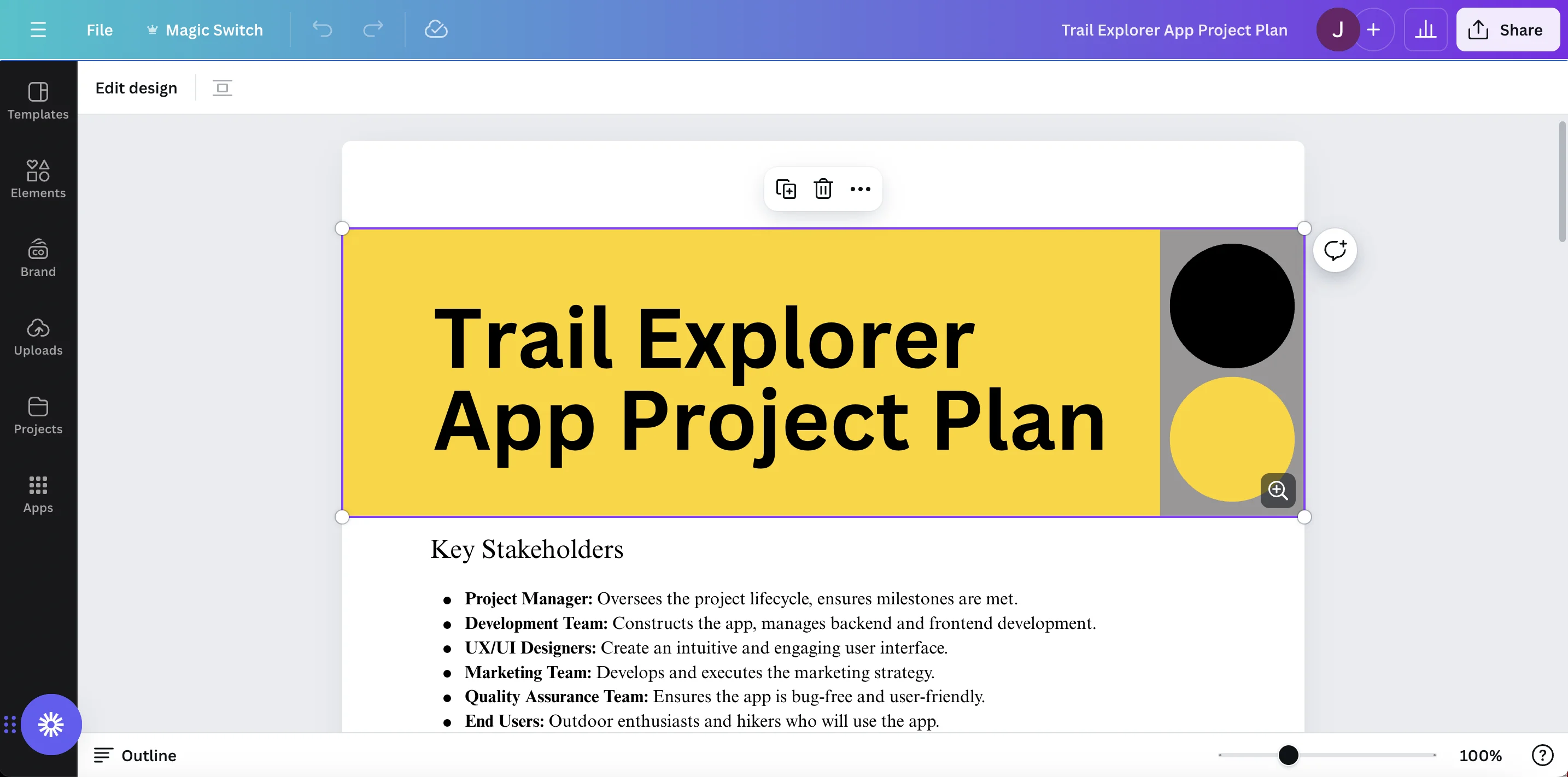
Task: Click Edit design button
Action: (136, 87)
